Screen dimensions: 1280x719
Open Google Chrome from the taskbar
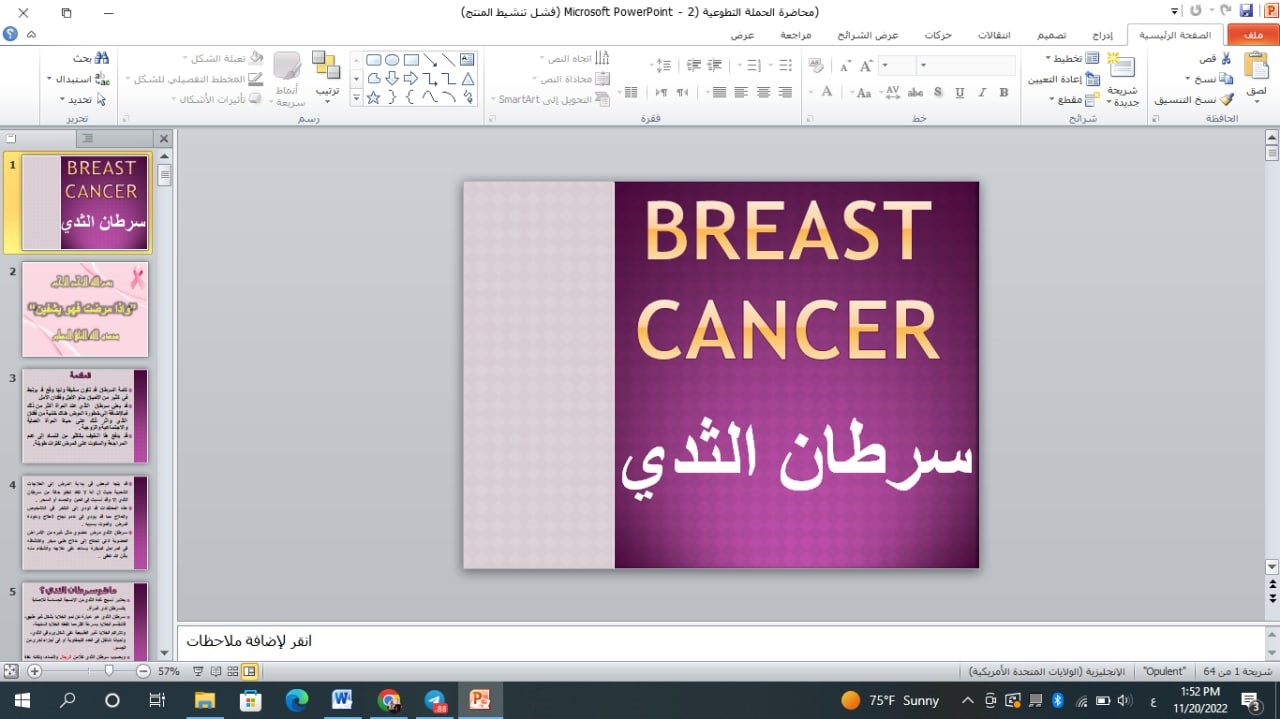click(x=389, y=700)
